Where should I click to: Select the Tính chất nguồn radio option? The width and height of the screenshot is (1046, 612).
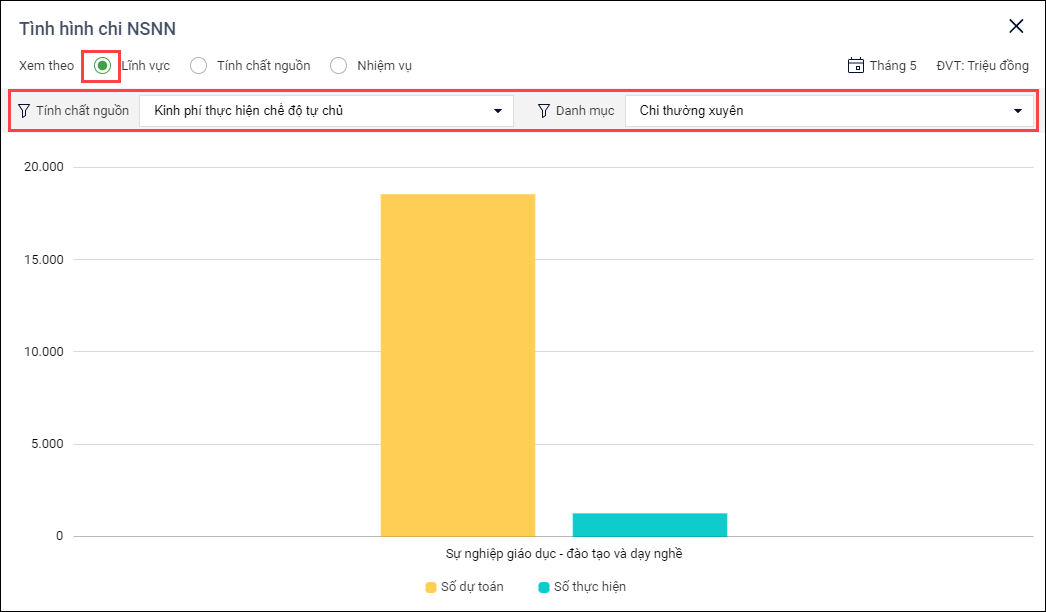coord(199,66)
